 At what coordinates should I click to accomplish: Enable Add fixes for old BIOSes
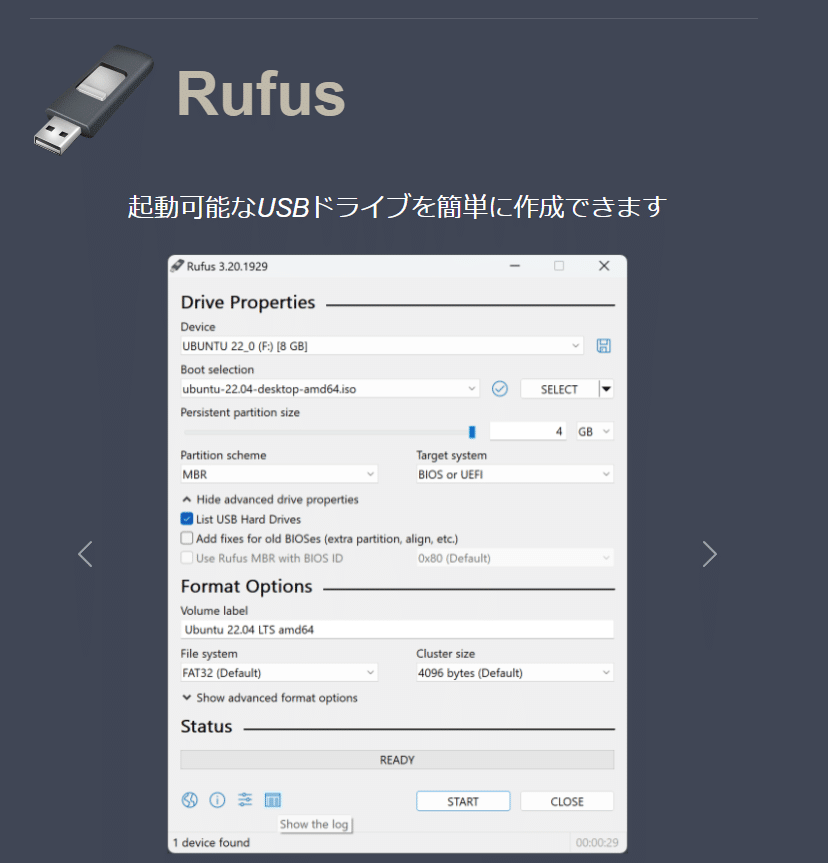point(187,538)
